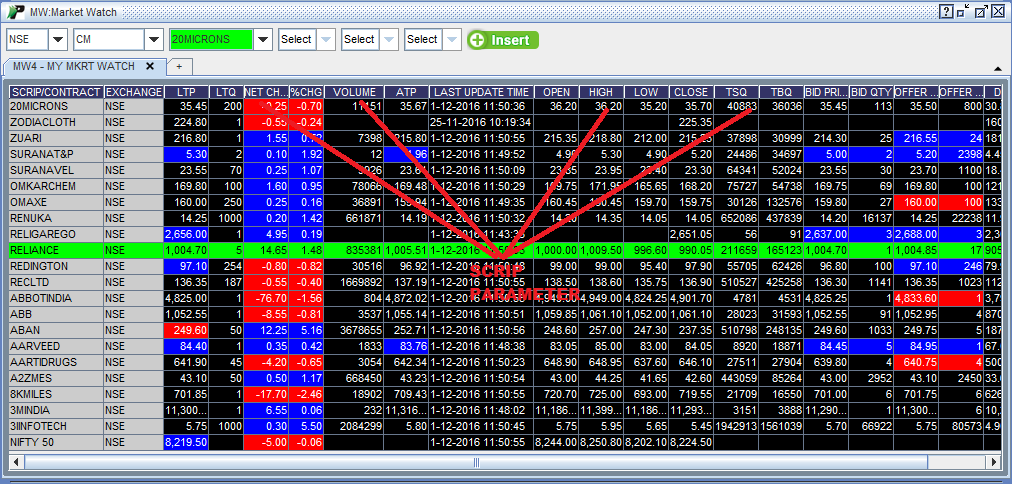Image resolution: width=1019 pixels, height=485 pixels.
Task: Expand the CM segment dropdown
Action: click(x=153, y=39)
